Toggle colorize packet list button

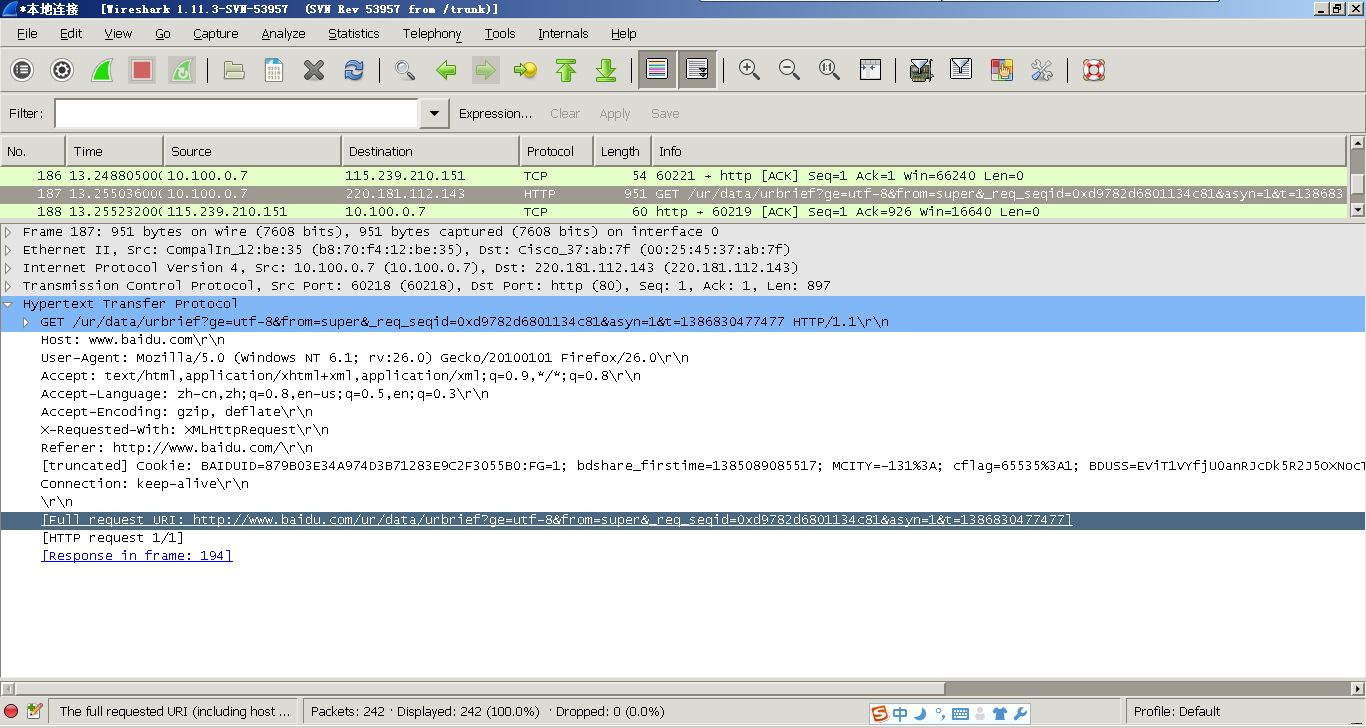coord(657,70)
